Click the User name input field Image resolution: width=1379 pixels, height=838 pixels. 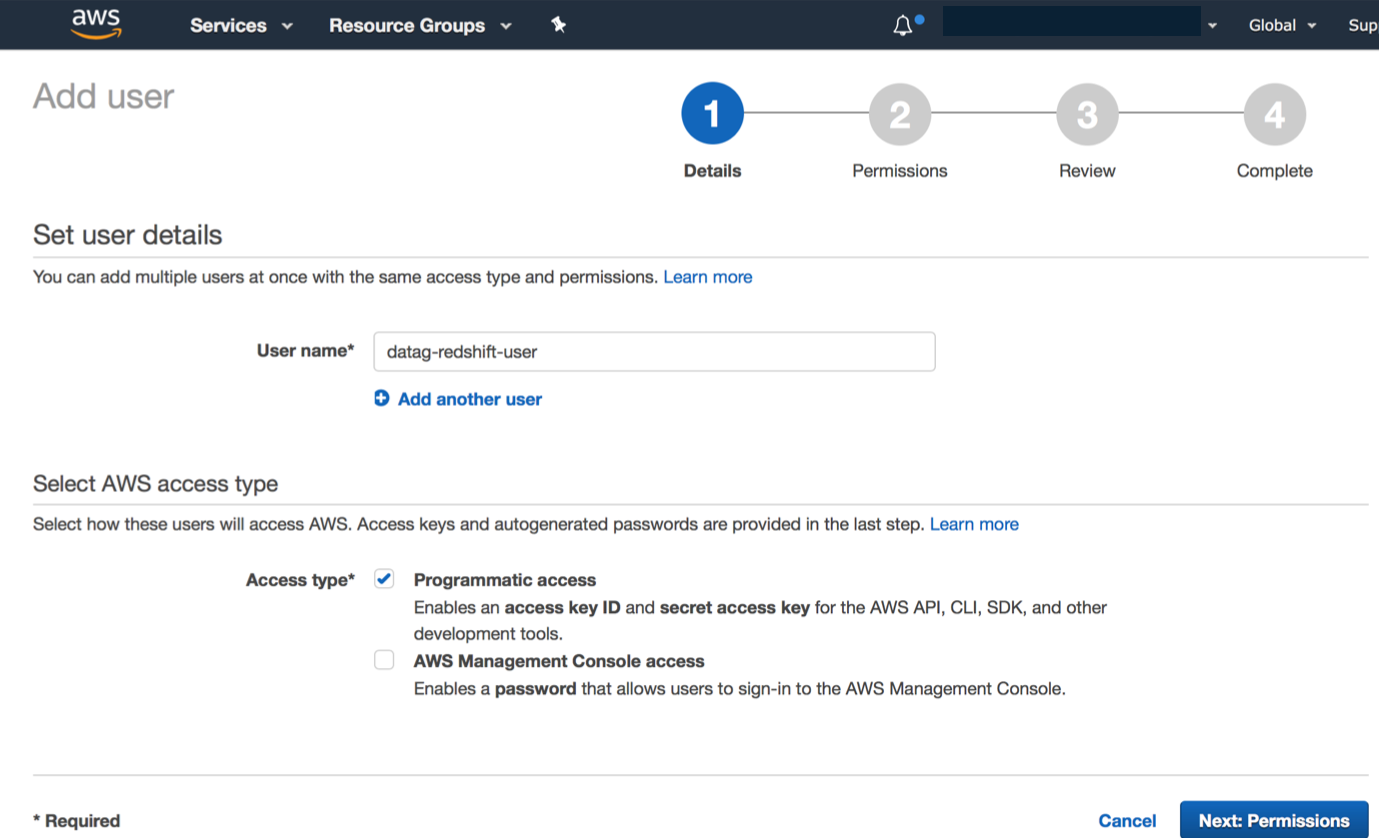(654, 352)
